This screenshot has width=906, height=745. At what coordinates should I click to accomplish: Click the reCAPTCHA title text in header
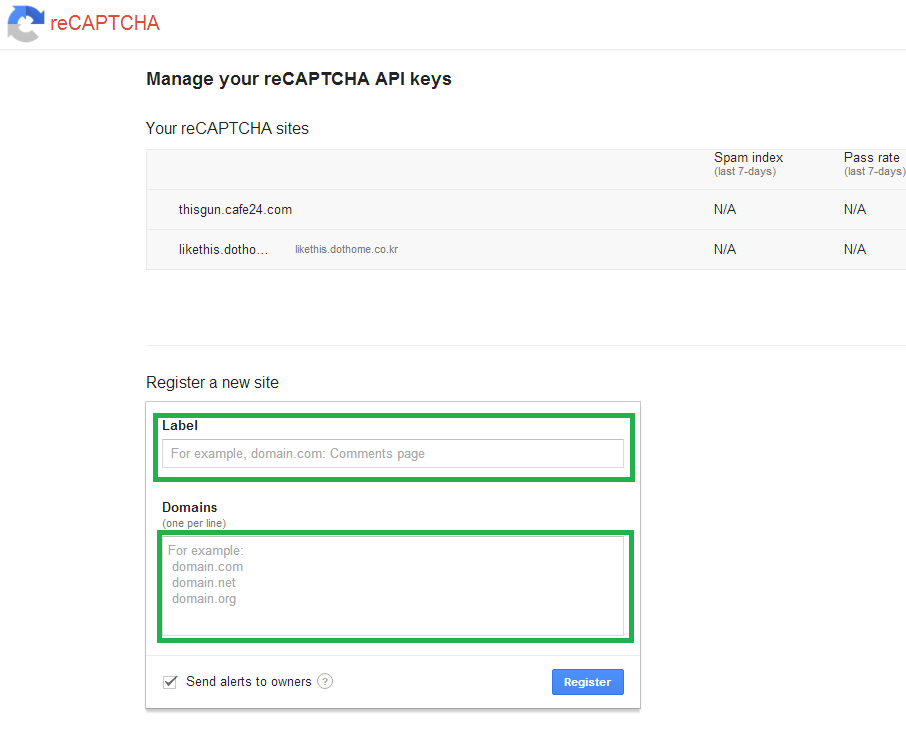pyautogui.click(x=105, y=24)
